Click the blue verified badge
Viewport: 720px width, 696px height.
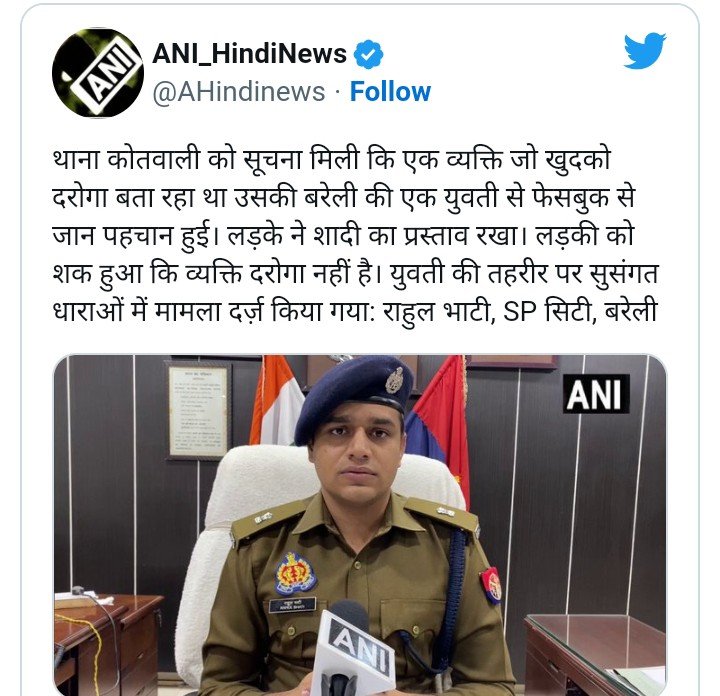click(x=368, y=54)
